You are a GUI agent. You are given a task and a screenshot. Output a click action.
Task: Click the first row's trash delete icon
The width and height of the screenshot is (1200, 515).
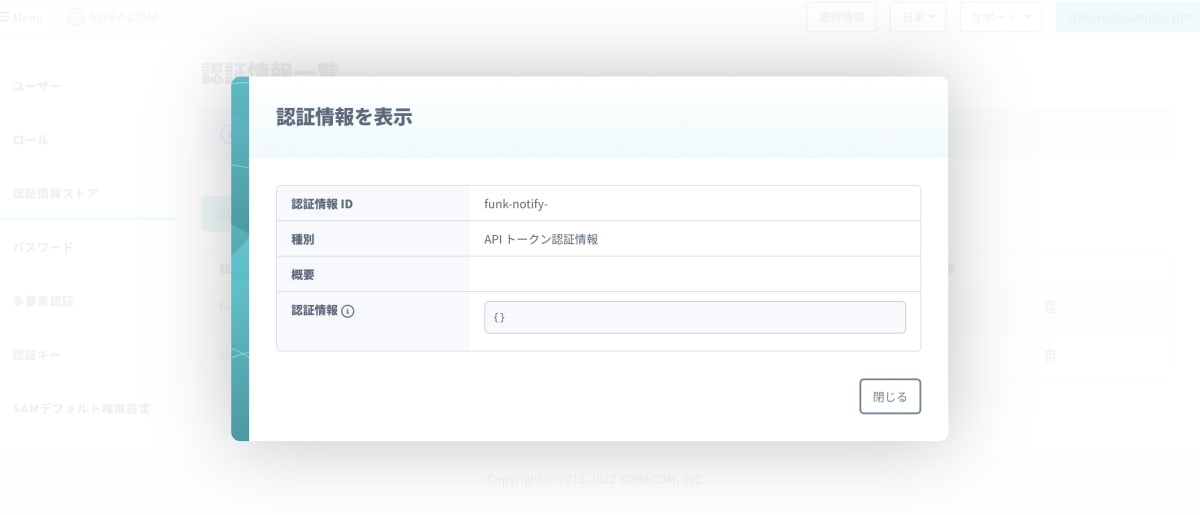[1050, 307]
